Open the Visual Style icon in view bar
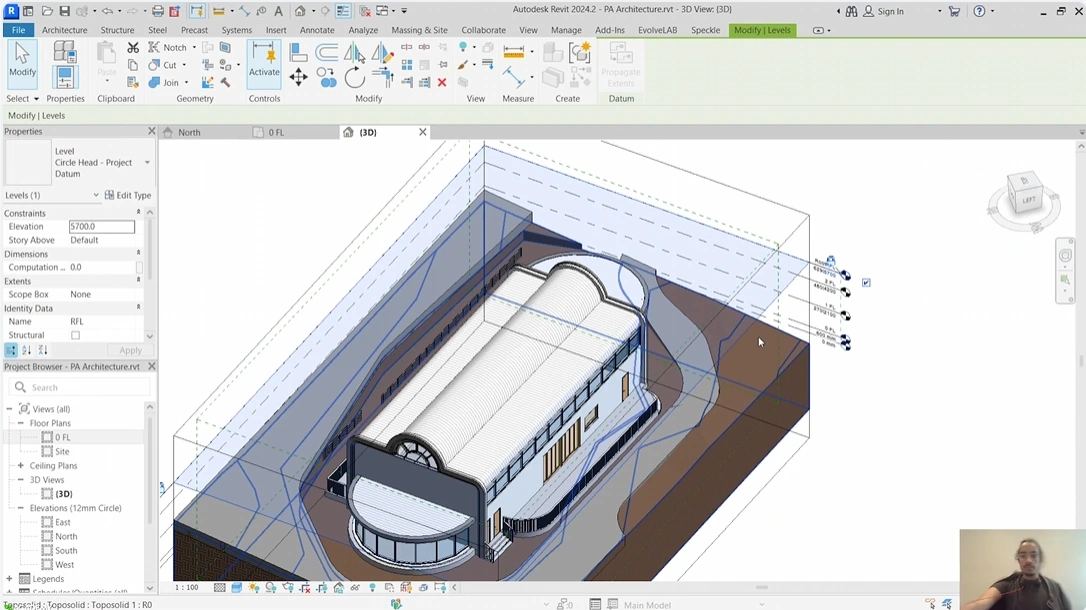This screenshot has width=1086, height=610. click(237, 588)
